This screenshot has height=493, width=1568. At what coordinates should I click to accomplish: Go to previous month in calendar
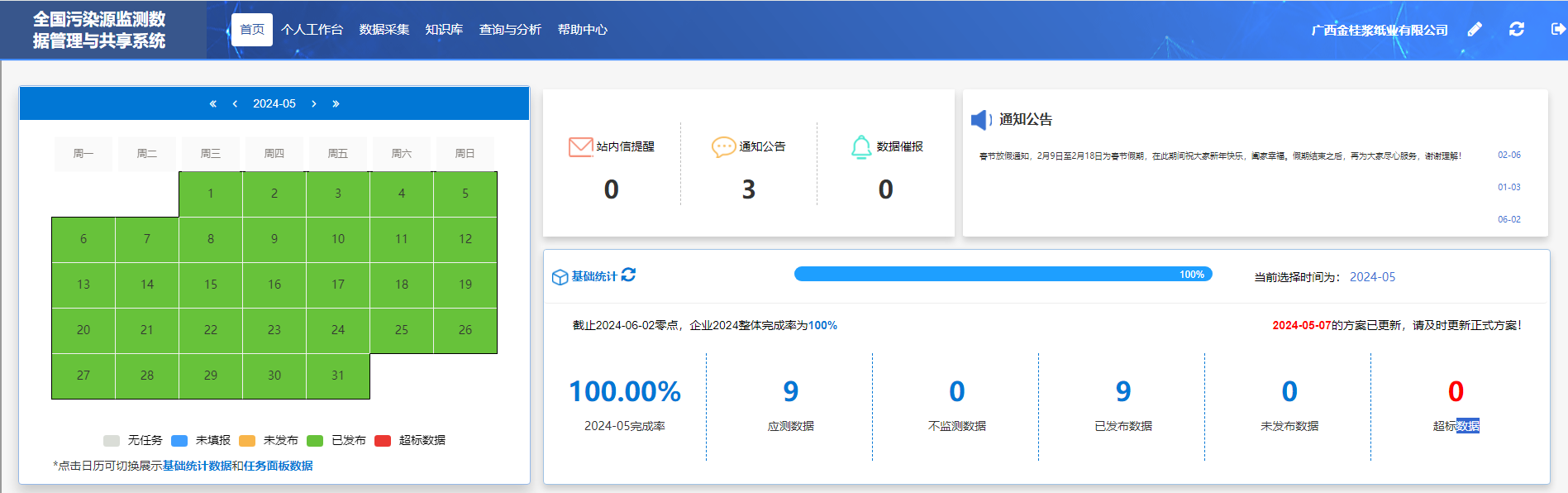click(x=235, y=103)
